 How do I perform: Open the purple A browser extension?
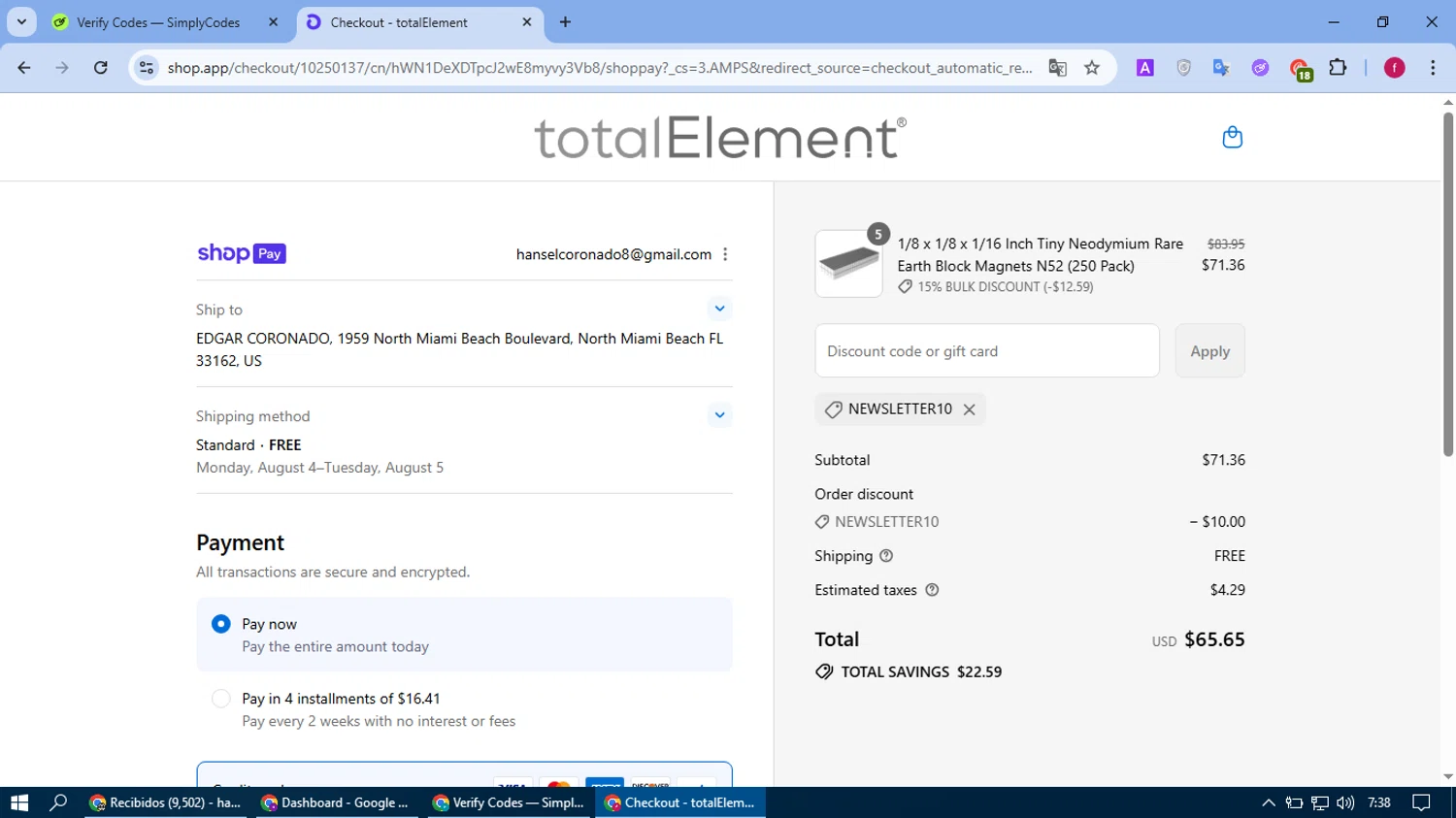[1145, 68]
